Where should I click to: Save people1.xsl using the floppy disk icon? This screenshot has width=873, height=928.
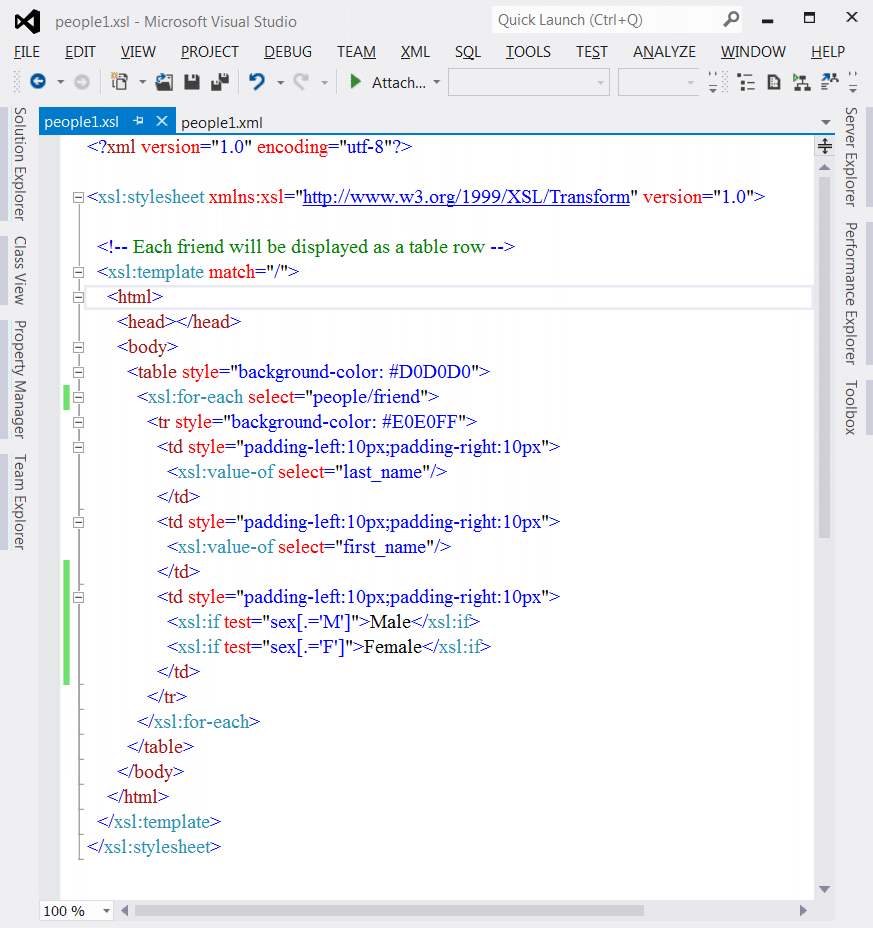pyautogui.click(x=192, y=82)
